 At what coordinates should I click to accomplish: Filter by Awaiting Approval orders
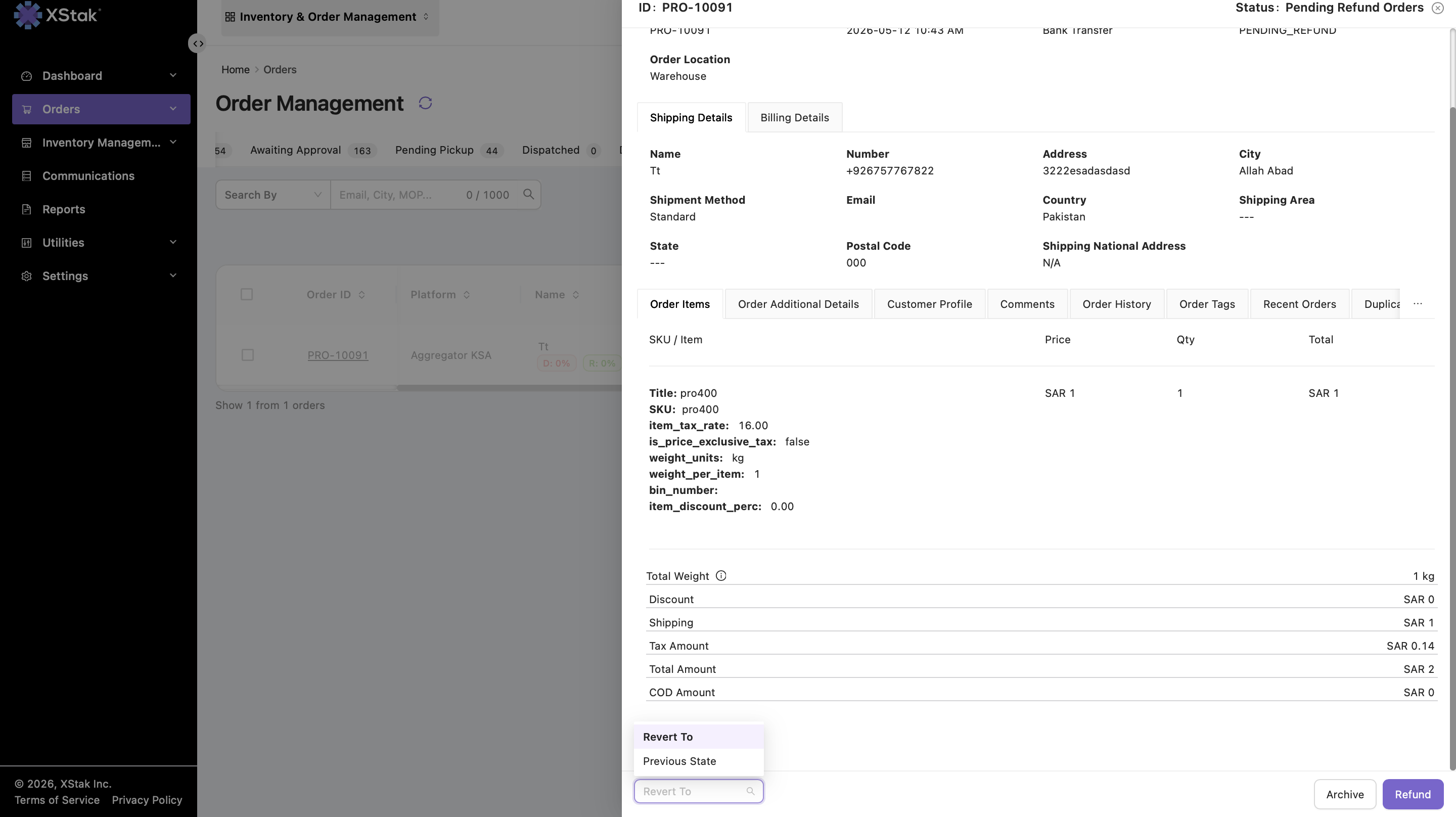[x=312, y=150]
